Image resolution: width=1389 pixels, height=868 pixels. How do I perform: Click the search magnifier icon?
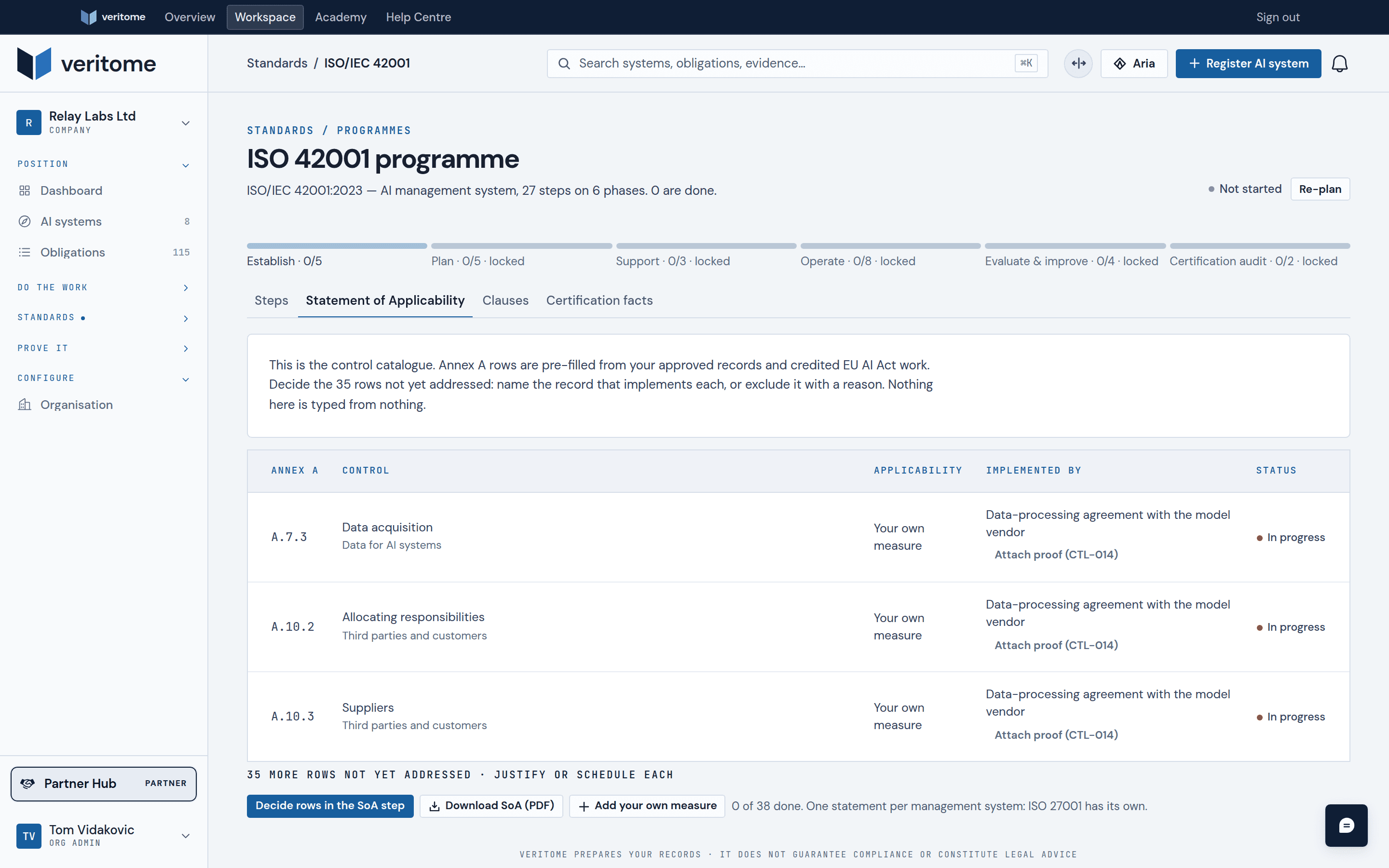pos(564,63)
